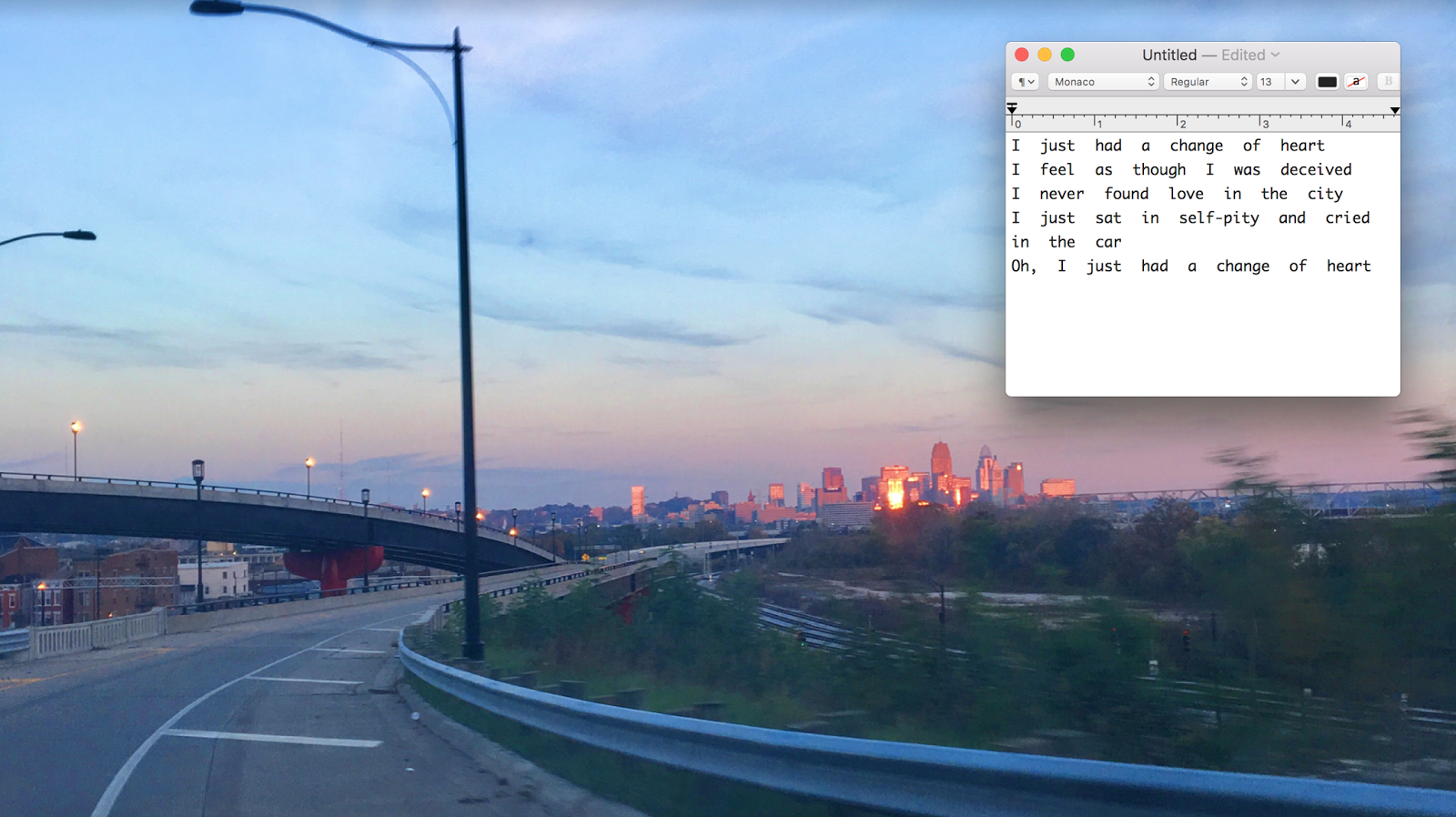
Task: Click the word "feel"
Action: [x=1057, y=169]
